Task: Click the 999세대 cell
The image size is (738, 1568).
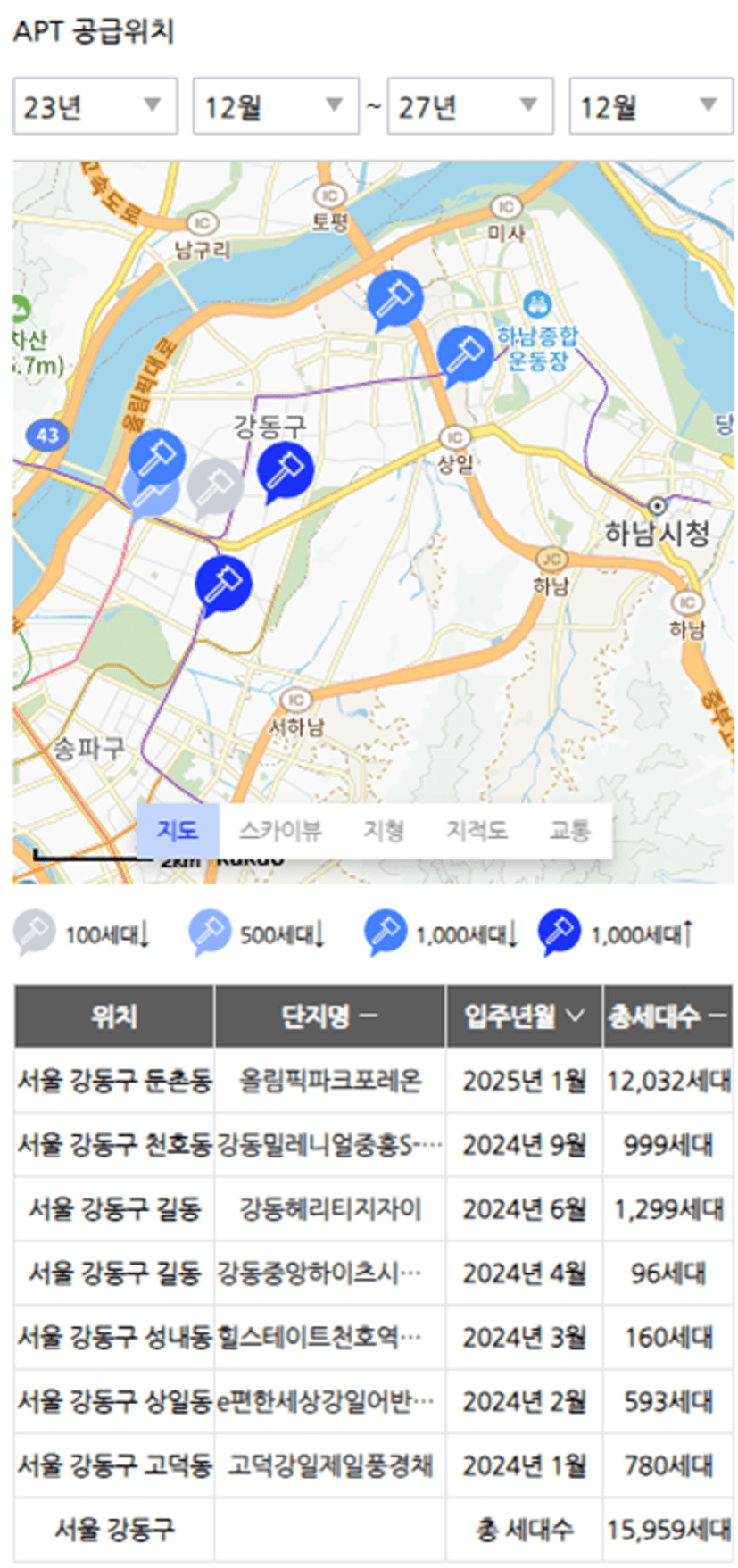Action: pyautogui.click(x=668, y=1145)
